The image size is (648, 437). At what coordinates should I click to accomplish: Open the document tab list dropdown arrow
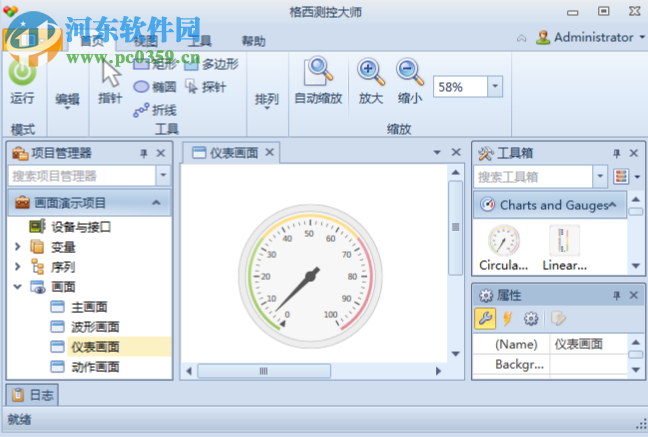click(437, 153)
